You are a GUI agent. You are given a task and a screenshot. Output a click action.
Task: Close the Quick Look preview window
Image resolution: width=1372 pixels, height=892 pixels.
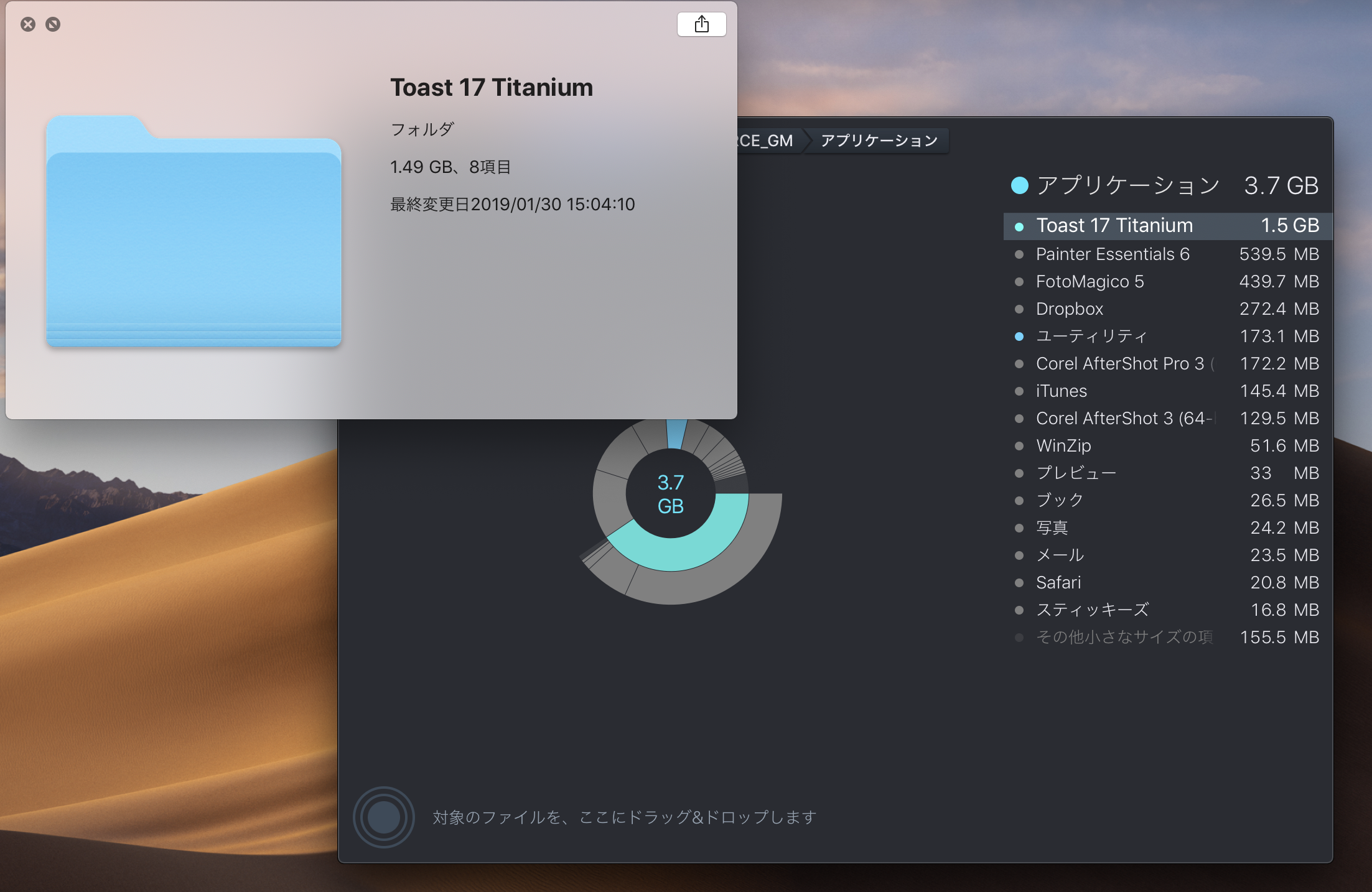pyautogui.click(x=28, y=24)
